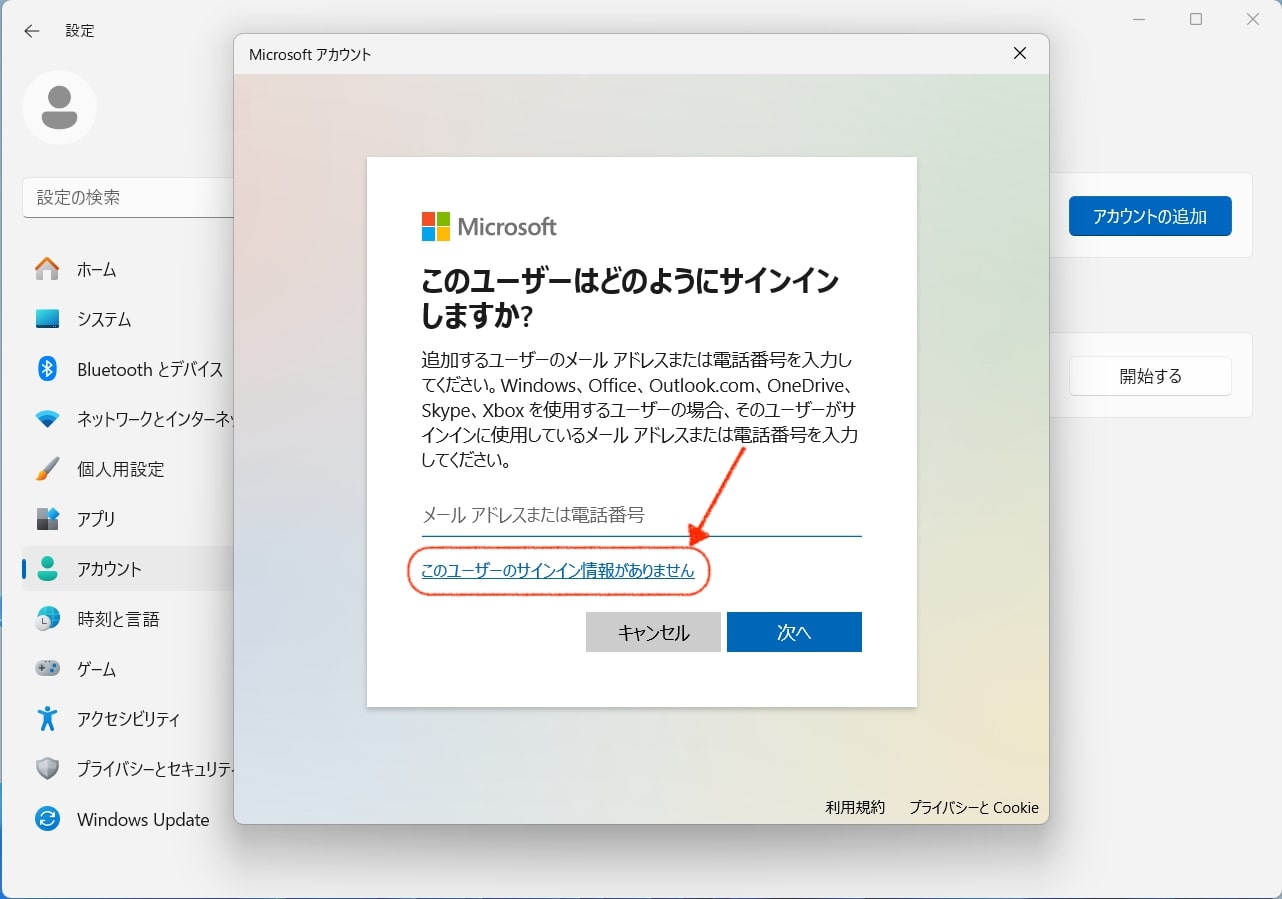
Task: Click the Personalization paintbrush icon
Action: 47,469
